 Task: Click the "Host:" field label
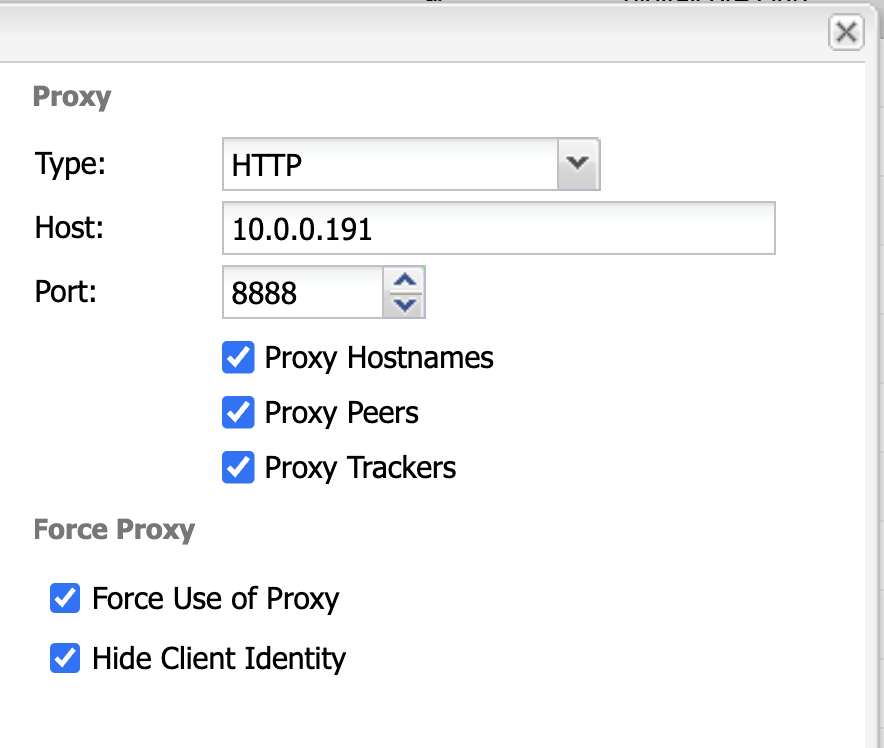pos(70,227)
